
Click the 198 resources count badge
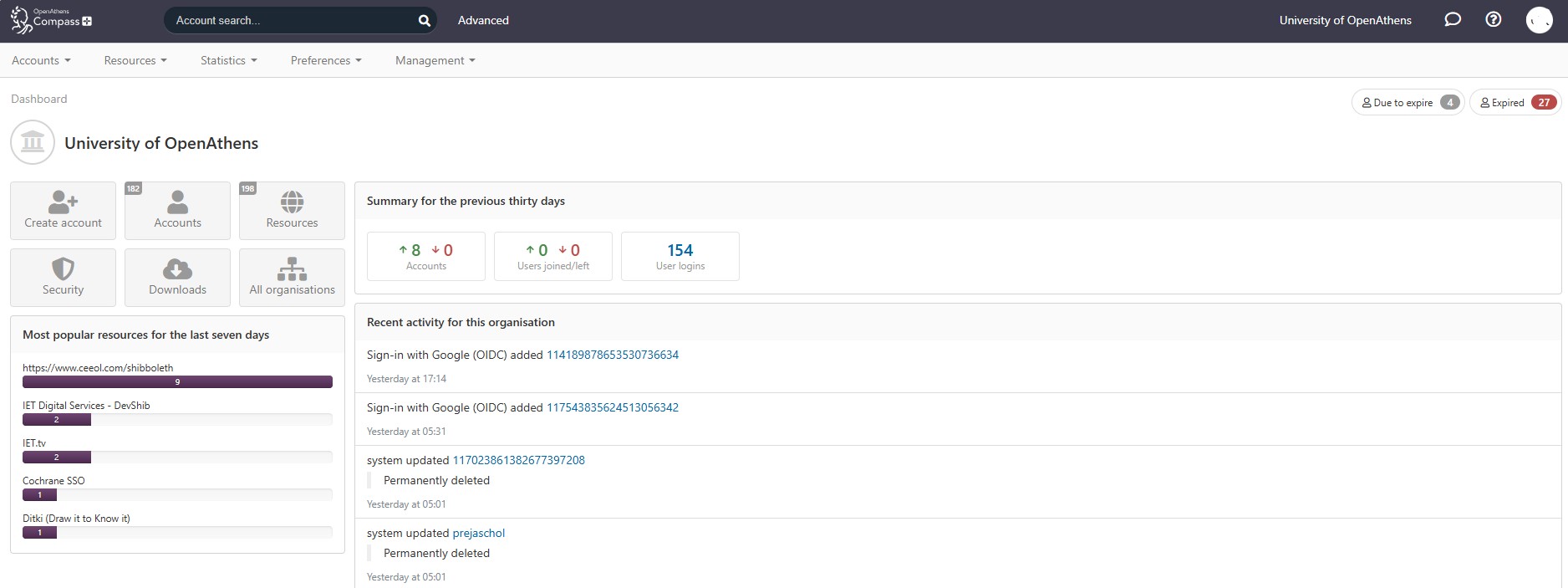(x=248, y=189)
